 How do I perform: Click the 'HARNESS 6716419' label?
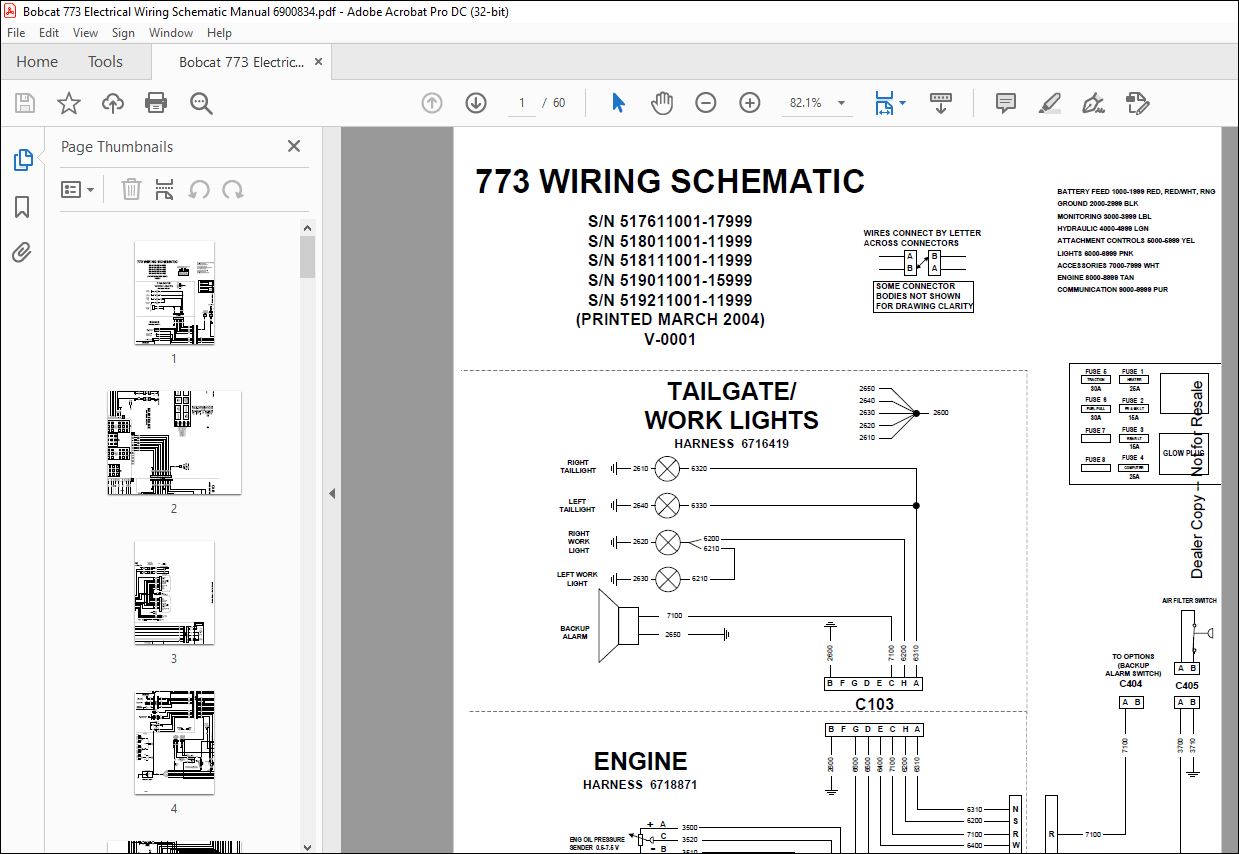(x=731, y=444)
